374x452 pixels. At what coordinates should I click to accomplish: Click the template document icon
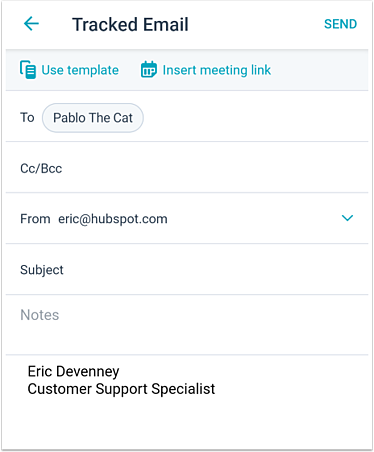coord(28,70)
